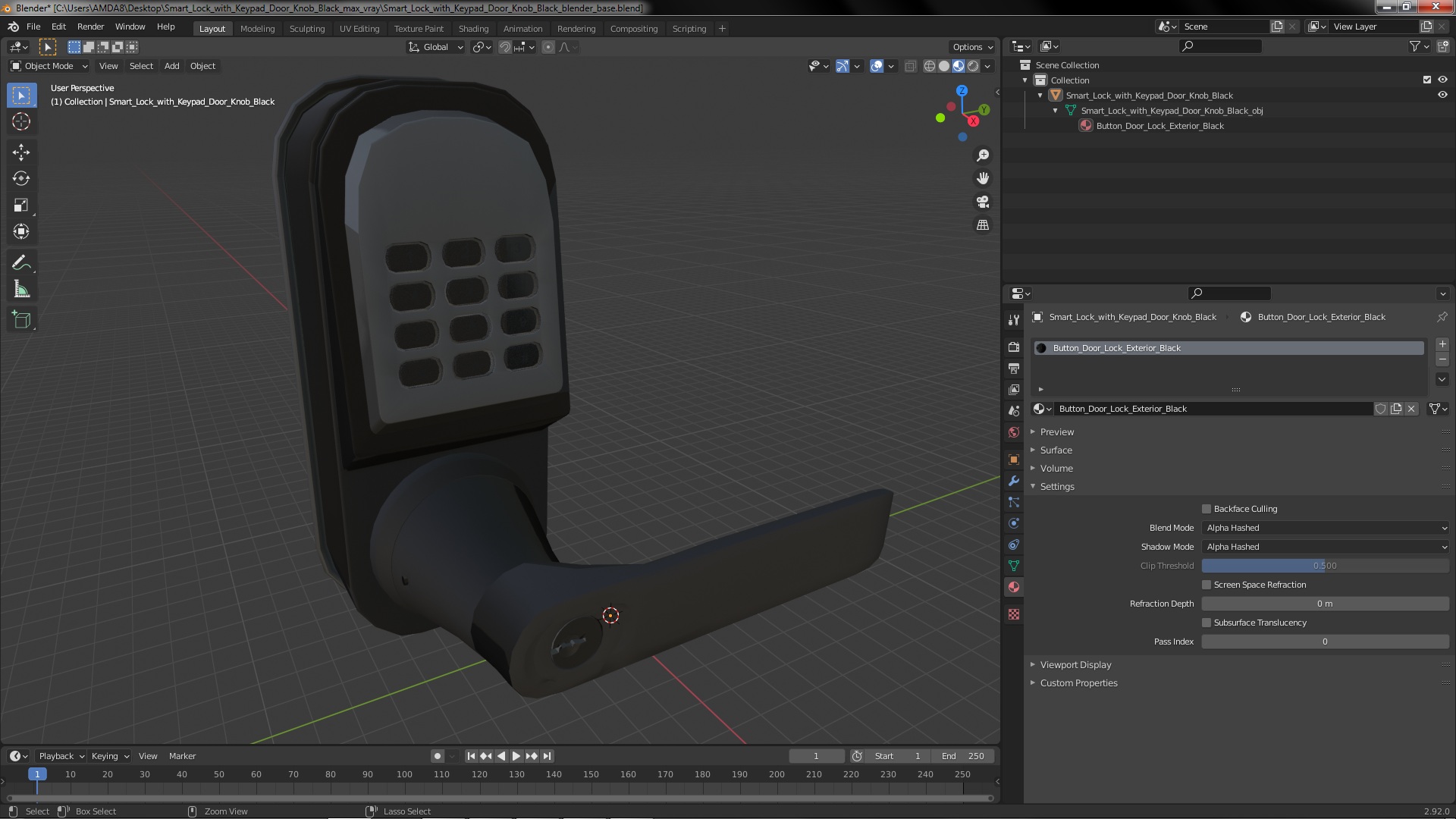
Task: Toggle snapping magnet button
Action: (x=504, y=47)
